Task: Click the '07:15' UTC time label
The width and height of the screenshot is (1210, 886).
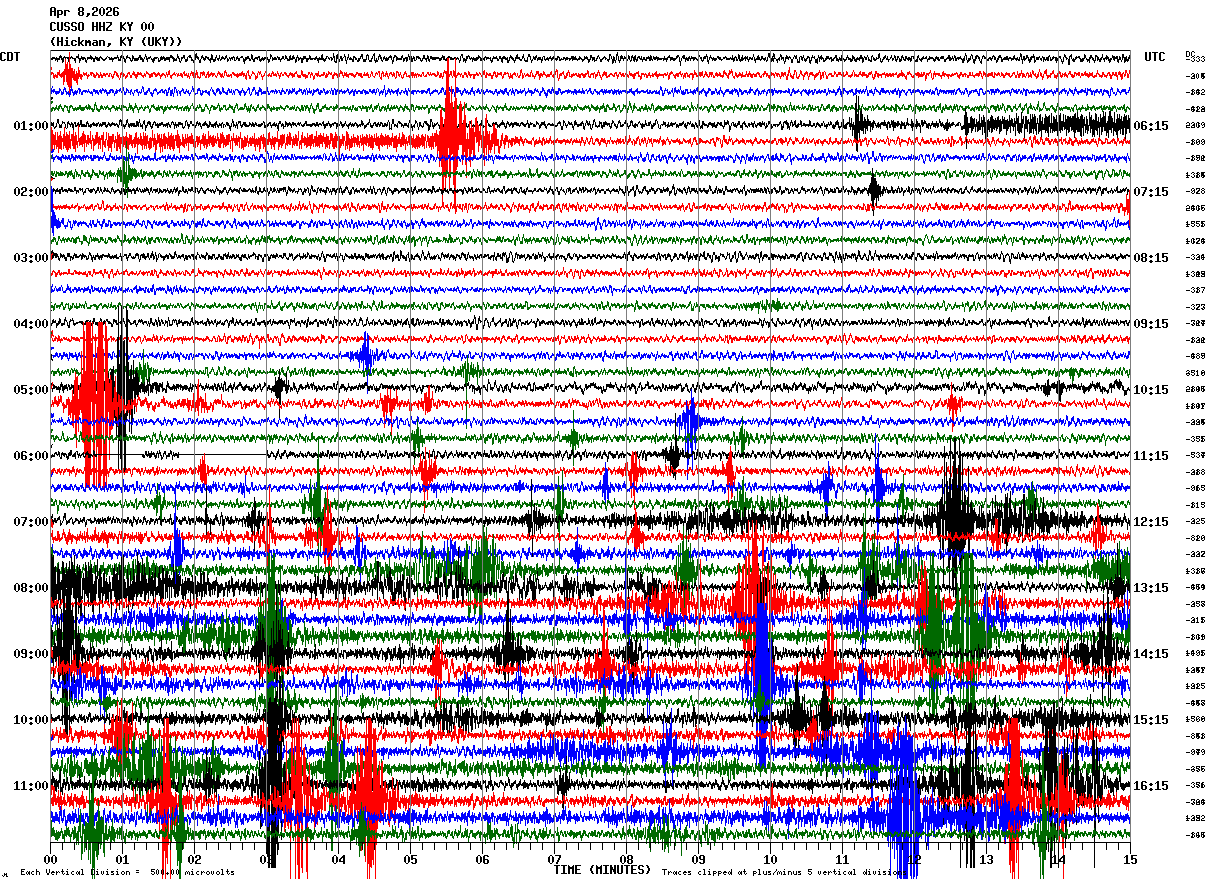Action: tap(1151, 192)
